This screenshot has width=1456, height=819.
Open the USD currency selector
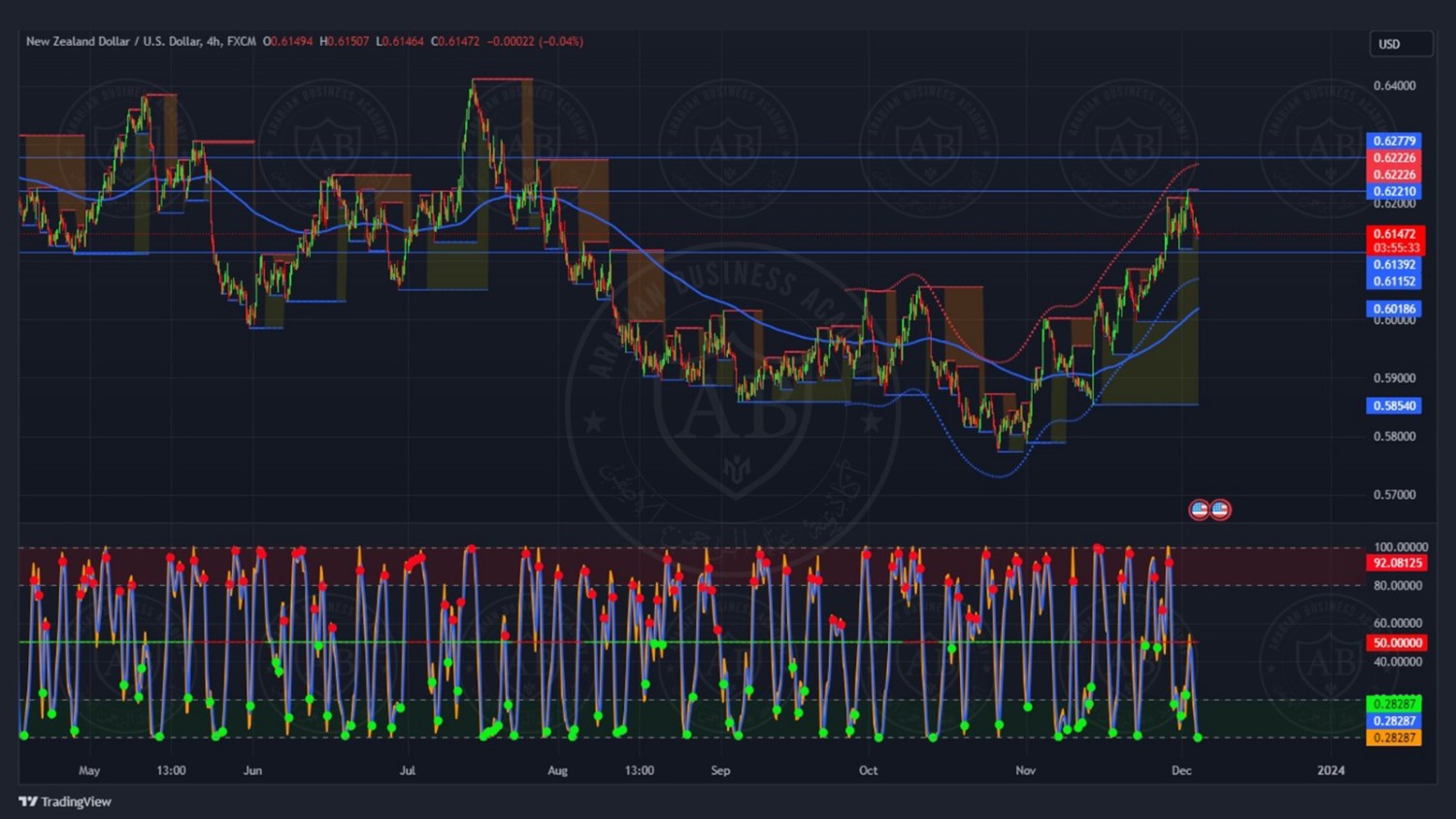(1400, 44)
